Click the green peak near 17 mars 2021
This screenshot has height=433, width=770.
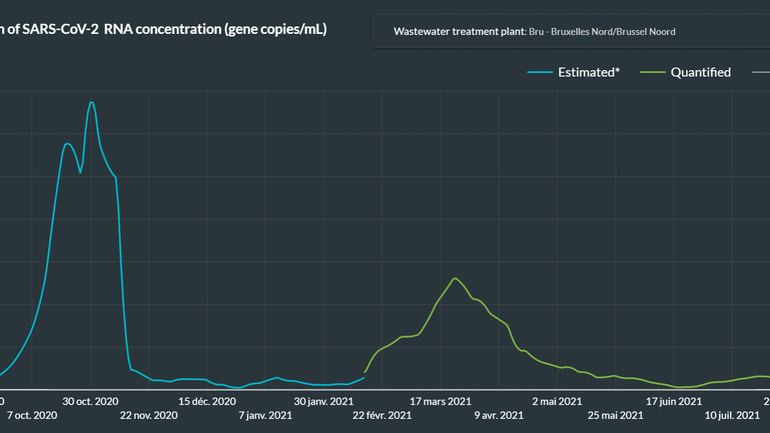[x=455, y=278]
